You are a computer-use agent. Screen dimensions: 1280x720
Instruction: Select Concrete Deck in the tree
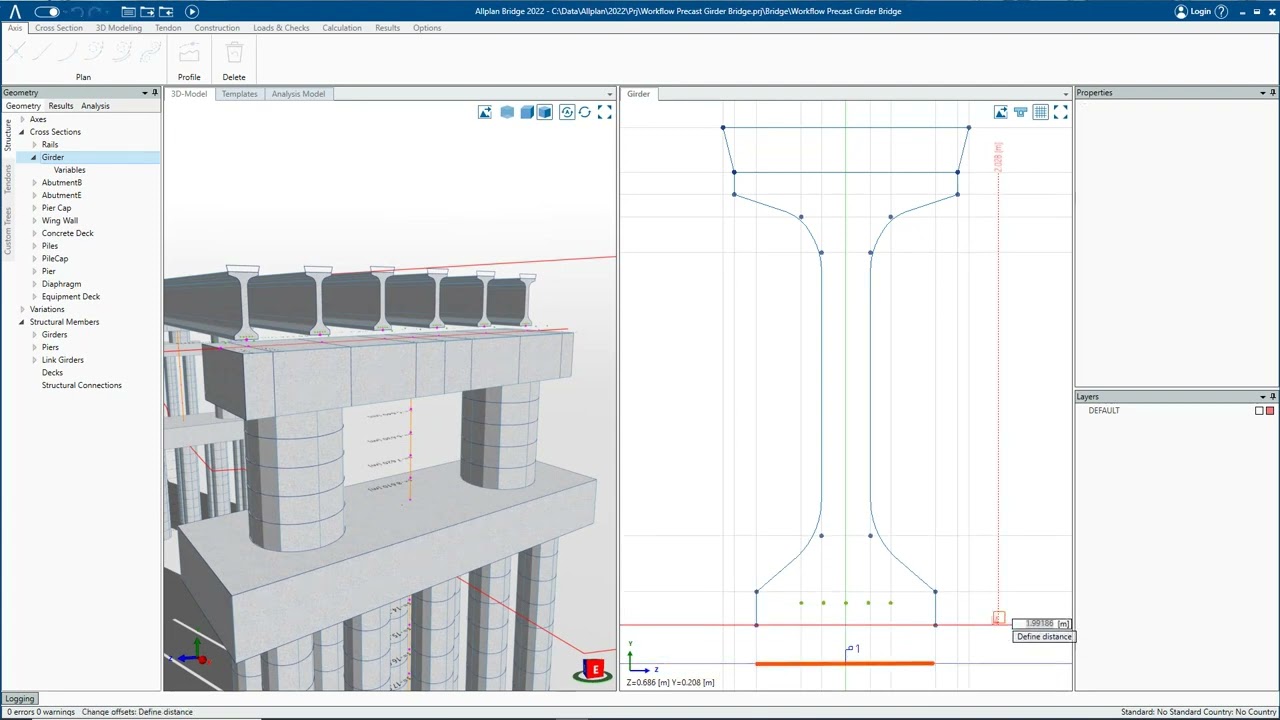(67, 233)
